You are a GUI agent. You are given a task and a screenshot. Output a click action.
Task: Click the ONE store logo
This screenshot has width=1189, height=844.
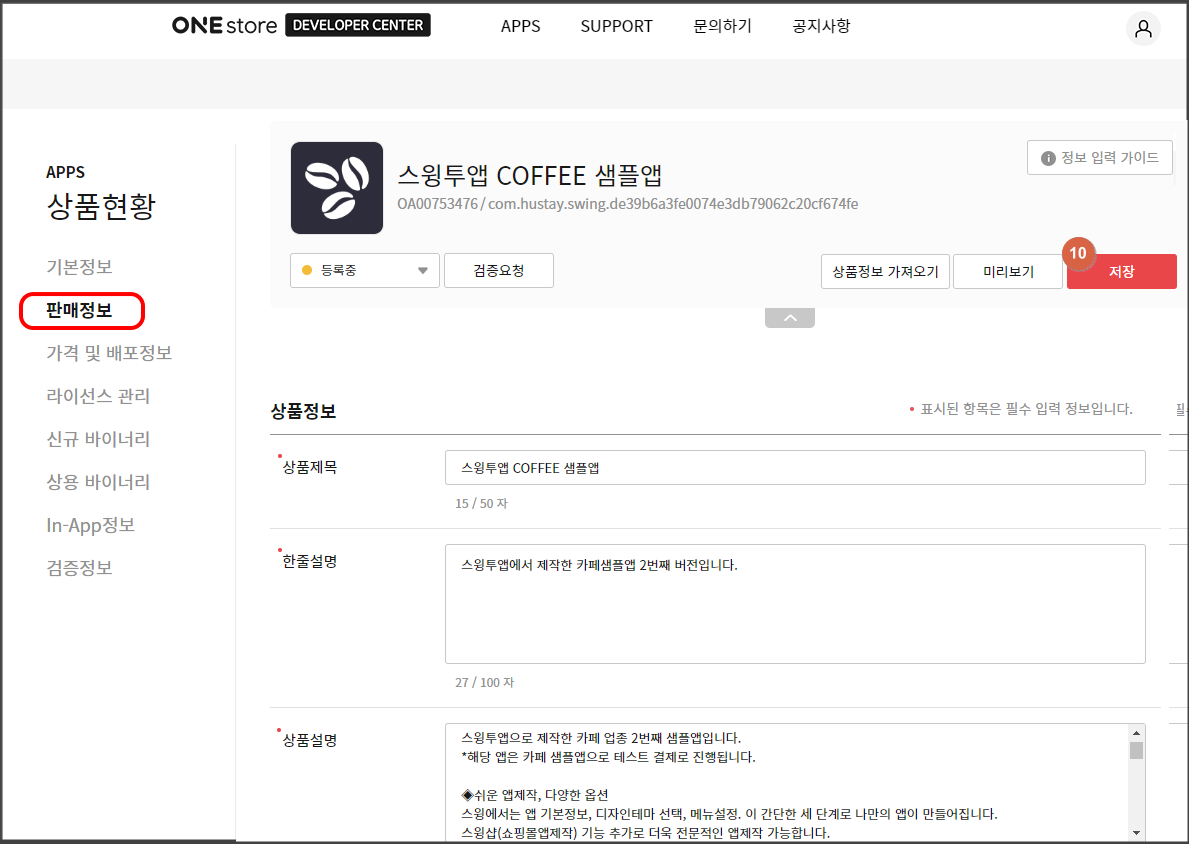coord(224,25)
